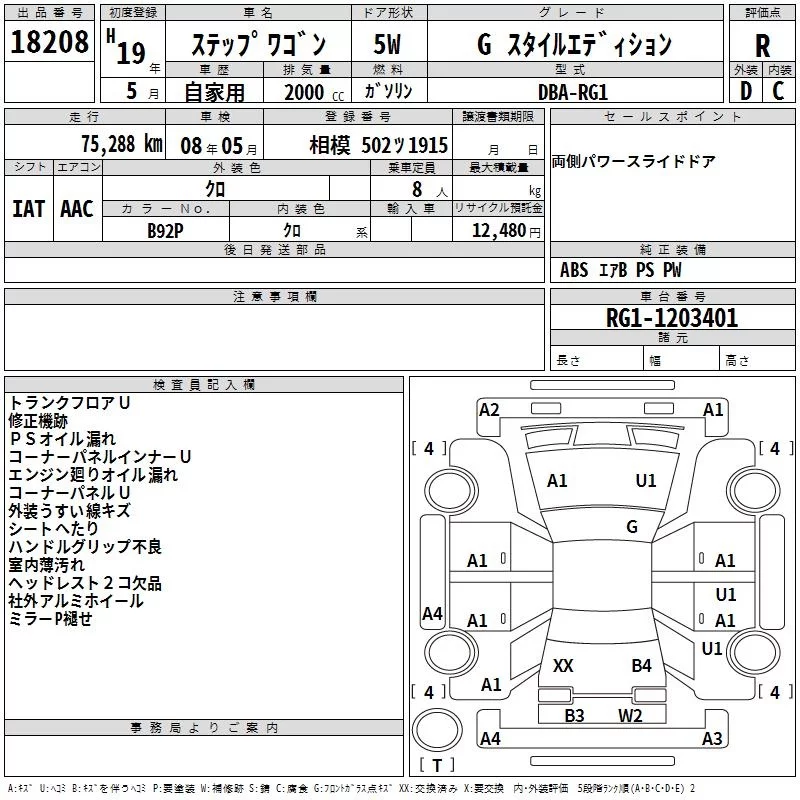Click the note PSオイル漏れ
This screenshot has height=800, width=800.
click(62, 439)
